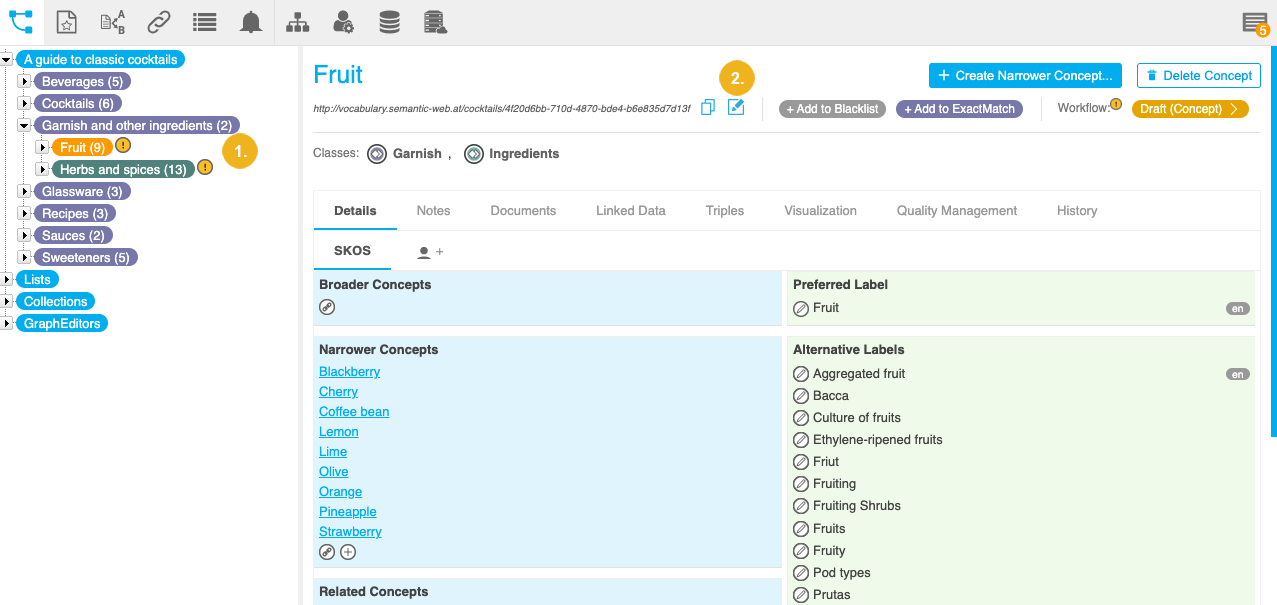Collapse Garnish and other ingredients node
Image resolution: width=1277 pixels, height=605 pixels.
click(x=25, y=126)
